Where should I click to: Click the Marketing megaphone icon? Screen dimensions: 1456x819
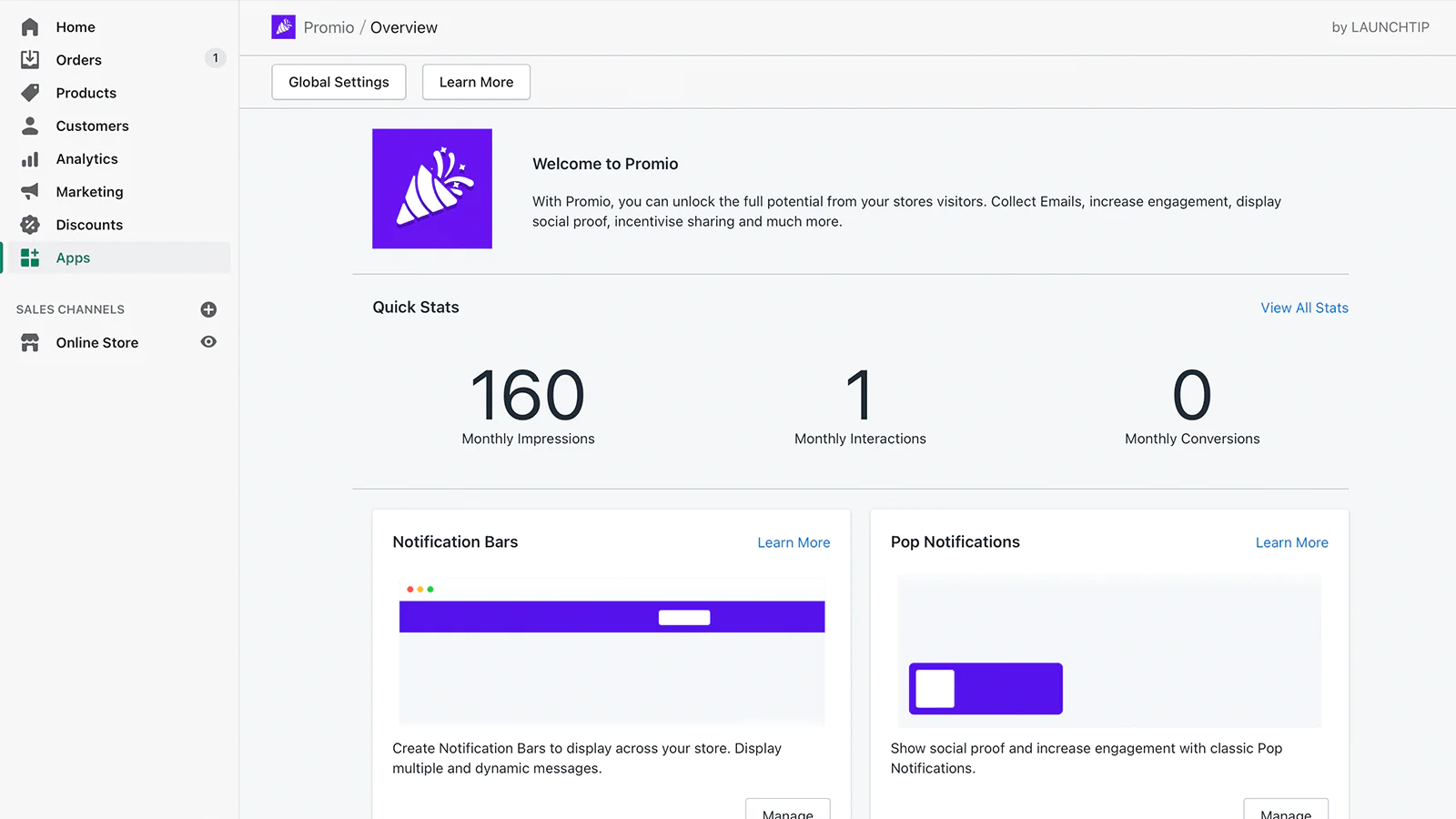[30, 192]
